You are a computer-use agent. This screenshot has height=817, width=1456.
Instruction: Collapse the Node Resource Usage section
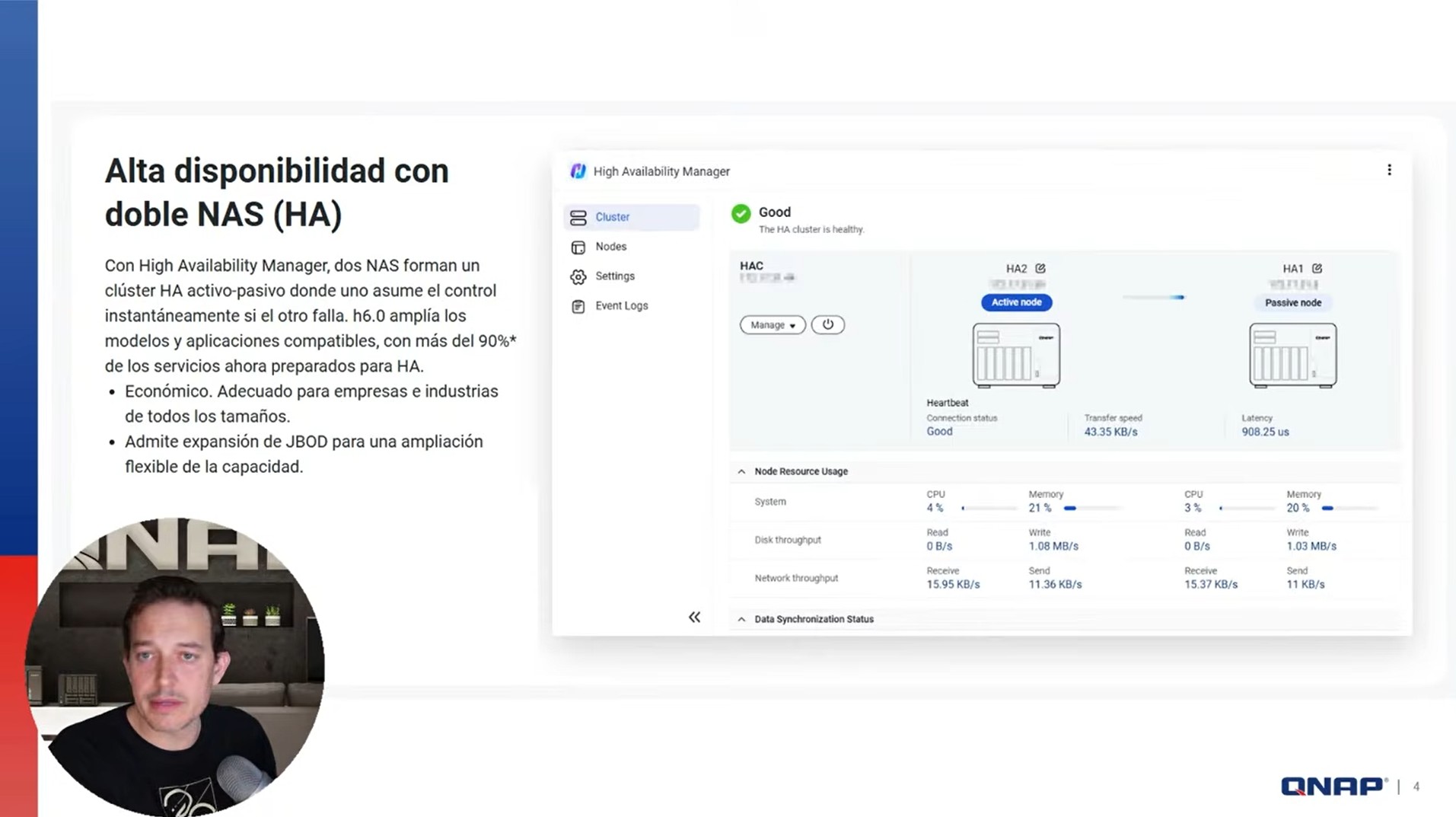[741, 472]
